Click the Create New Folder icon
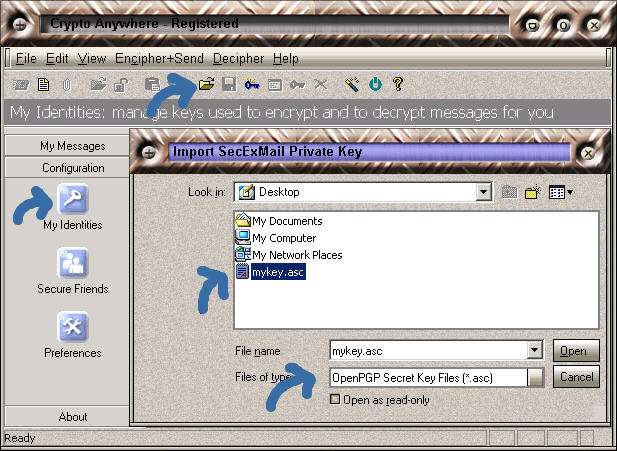 (532, 192)
